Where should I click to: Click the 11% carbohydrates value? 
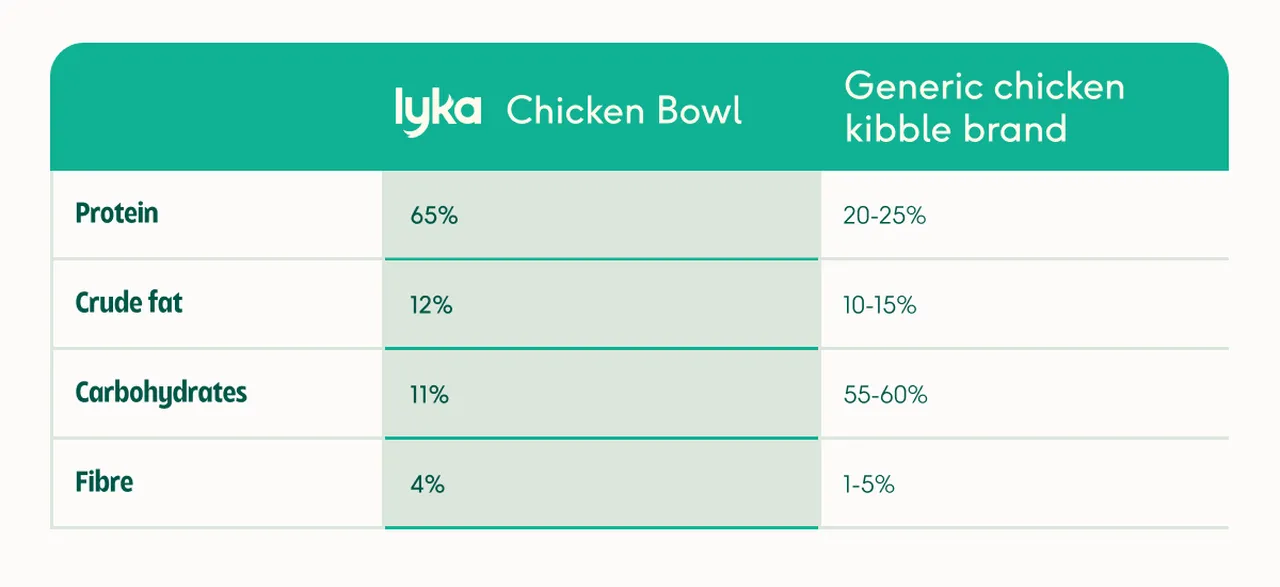(429, 395)
